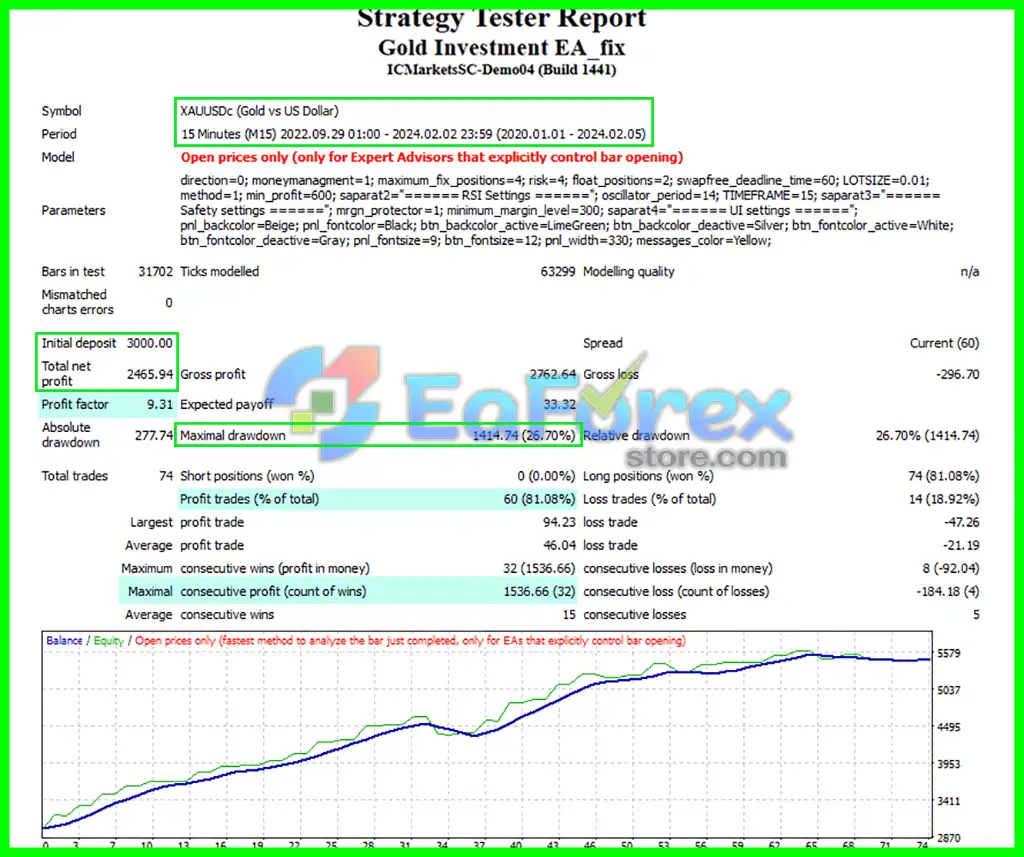Click the "Balance" legend label on chart
Screen dimensions: 1024x857
coord(64,640)
